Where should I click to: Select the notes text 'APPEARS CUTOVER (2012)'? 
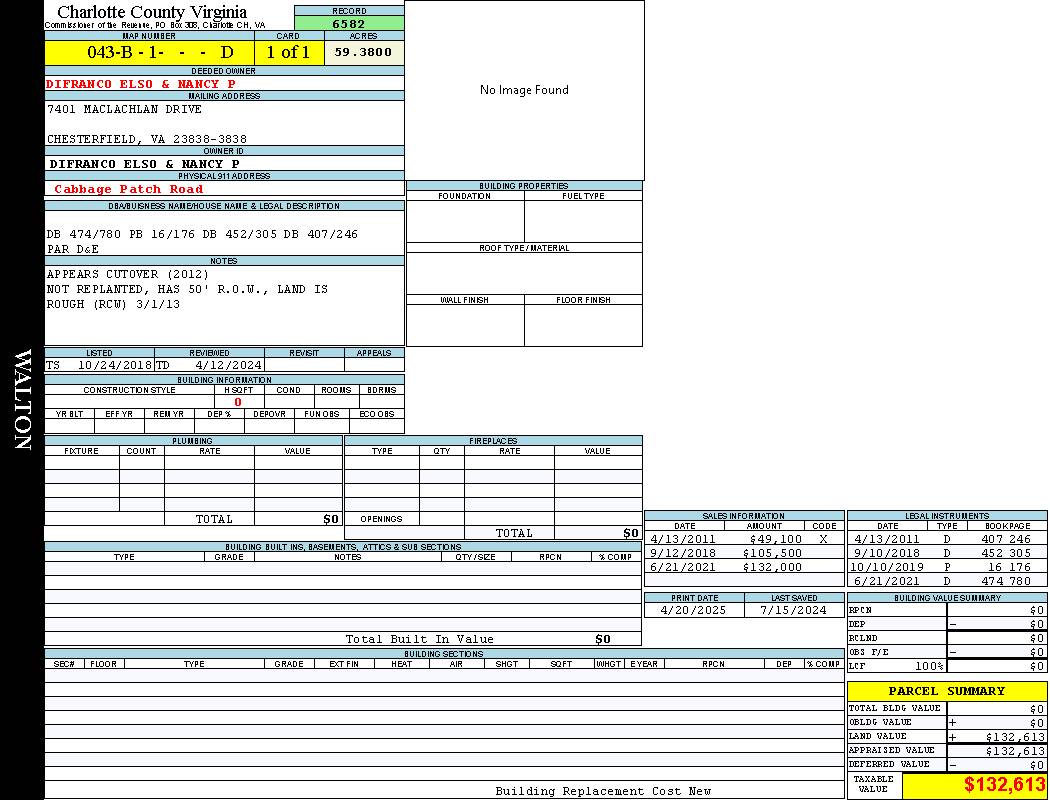point(128,274)
